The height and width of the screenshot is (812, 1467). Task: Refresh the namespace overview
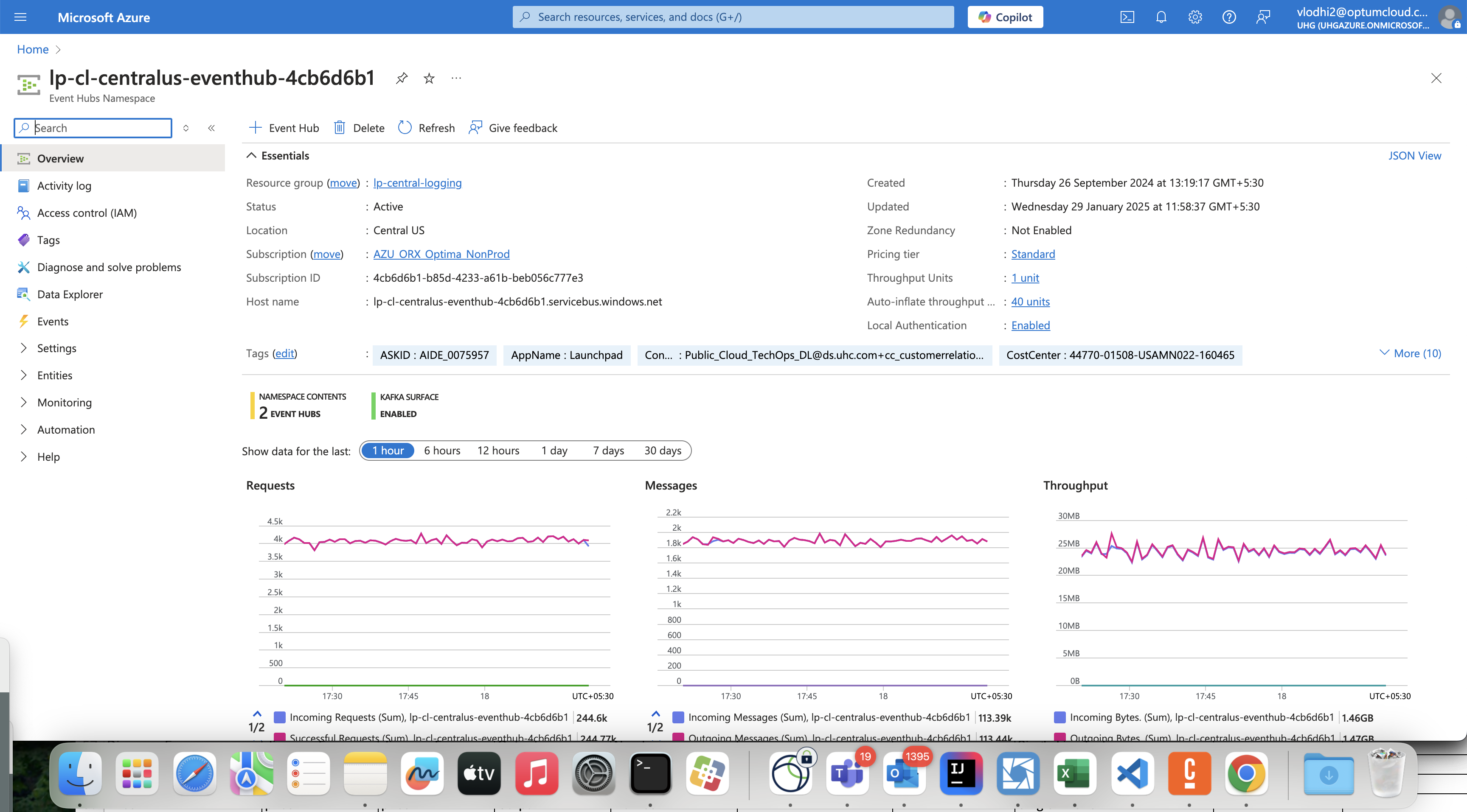click(x=427, y=128)
